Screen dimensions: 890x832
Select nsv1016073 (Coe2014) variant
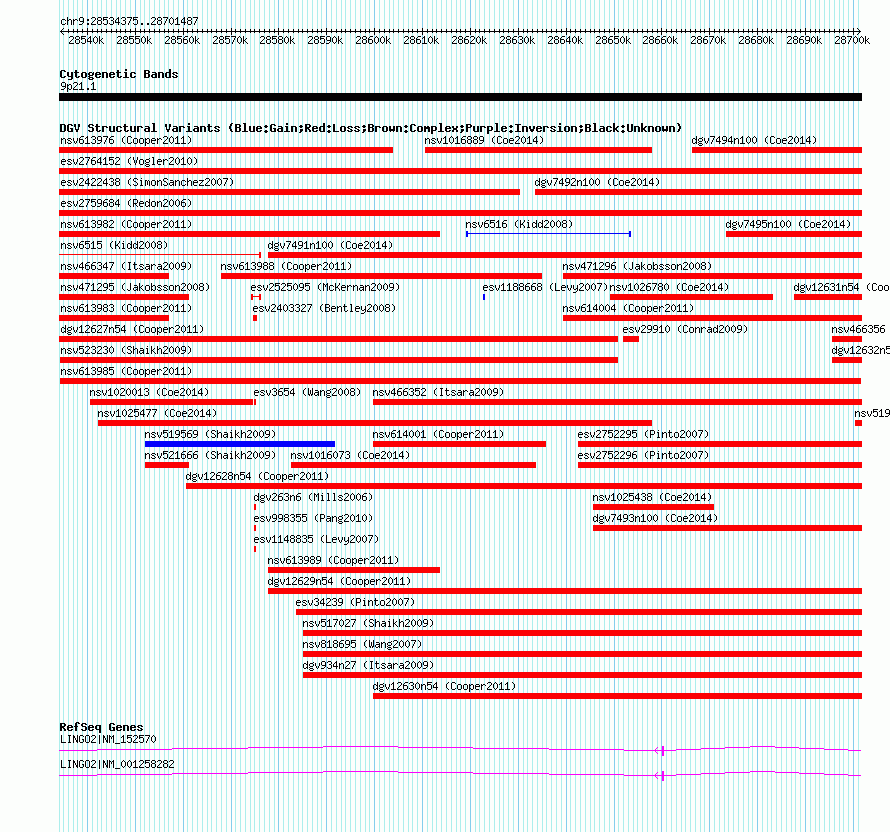pyautogui.click(x=413, y=465)
